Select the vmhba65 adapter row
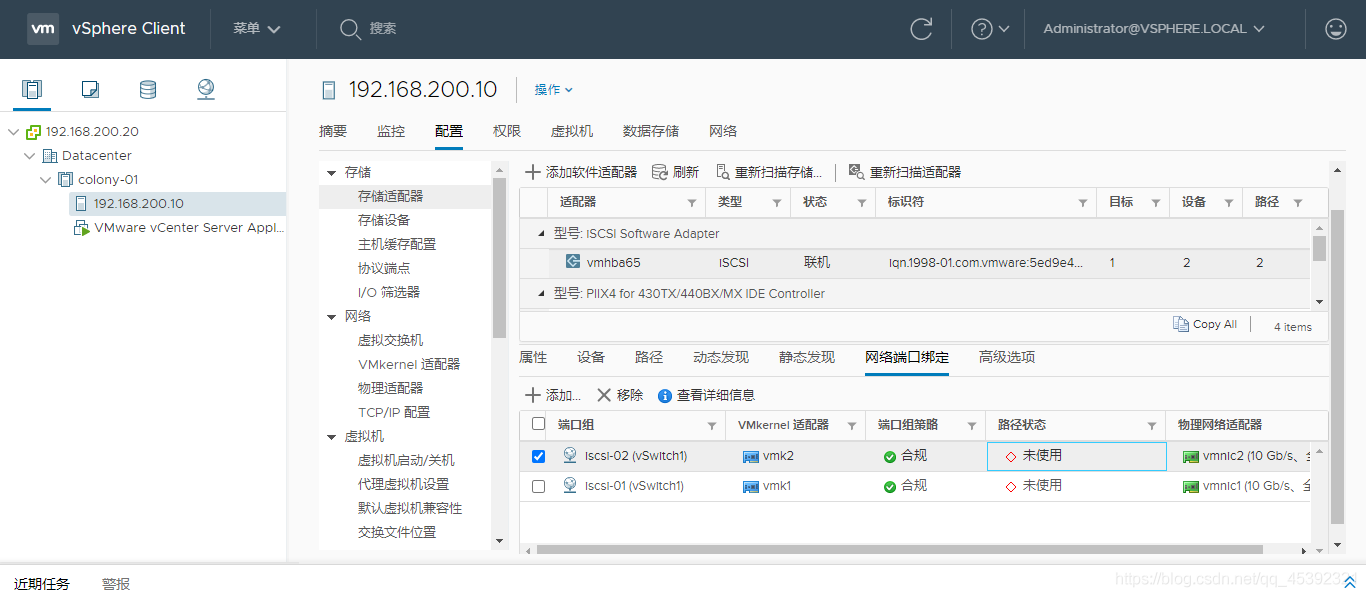 click(x=915, y=263)
